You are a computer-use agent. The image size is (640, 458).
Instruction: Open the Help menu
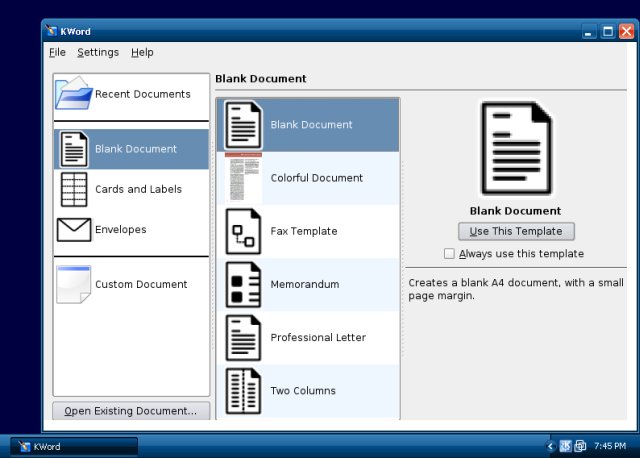point(142,52)
